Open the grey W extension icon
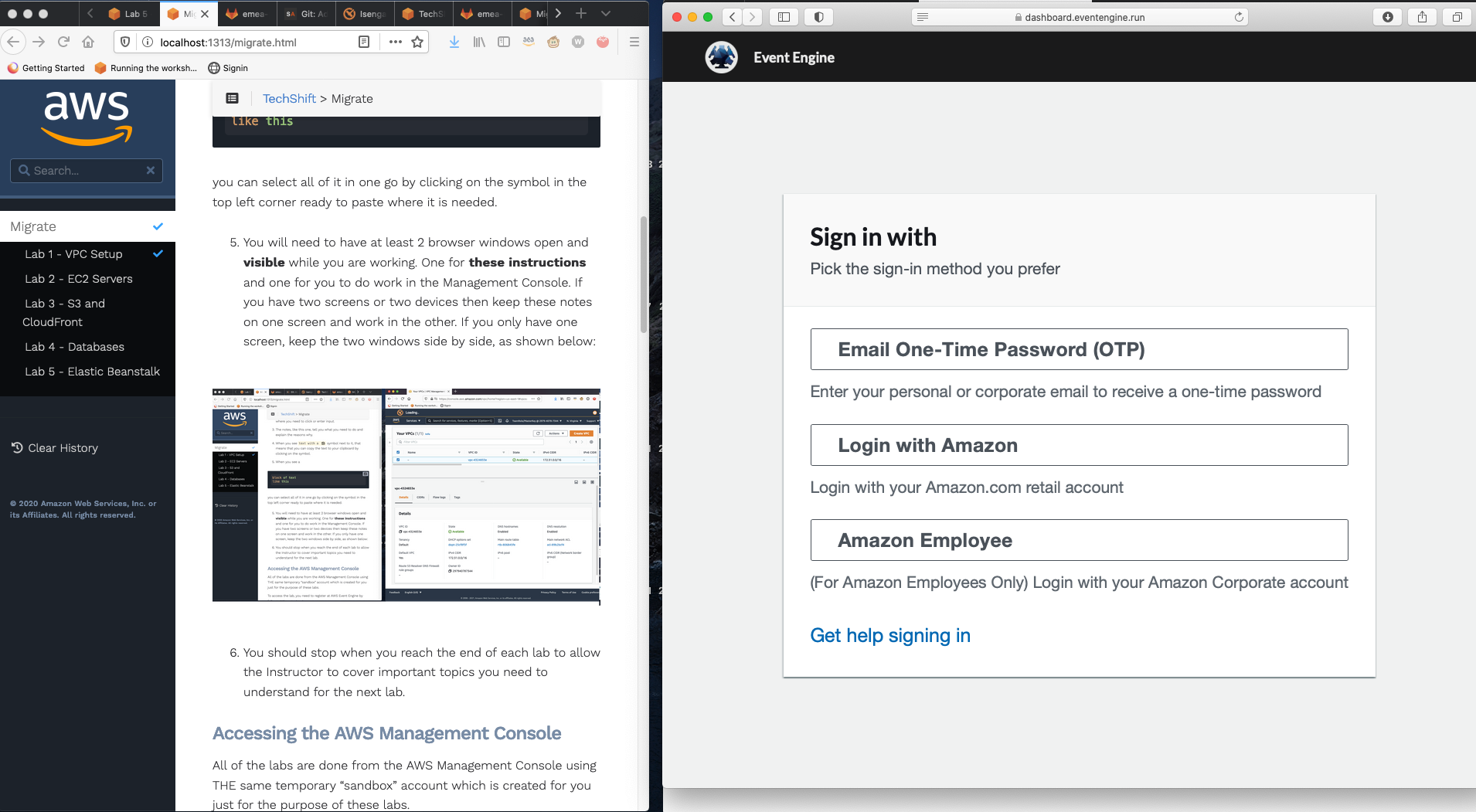The width and height of the screenshot is (1476, 812). tap(578, 42)
